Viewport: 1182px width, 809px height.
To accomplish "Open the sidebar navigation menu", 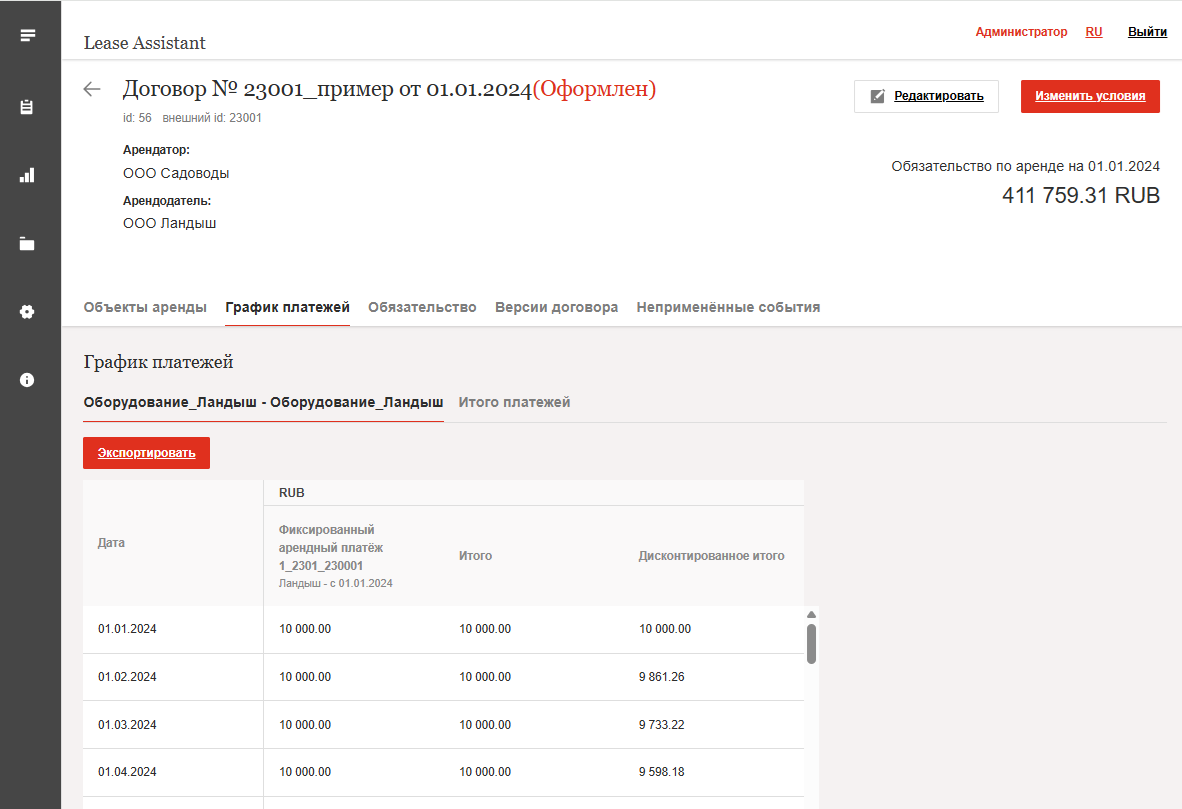I will [28, 33].
